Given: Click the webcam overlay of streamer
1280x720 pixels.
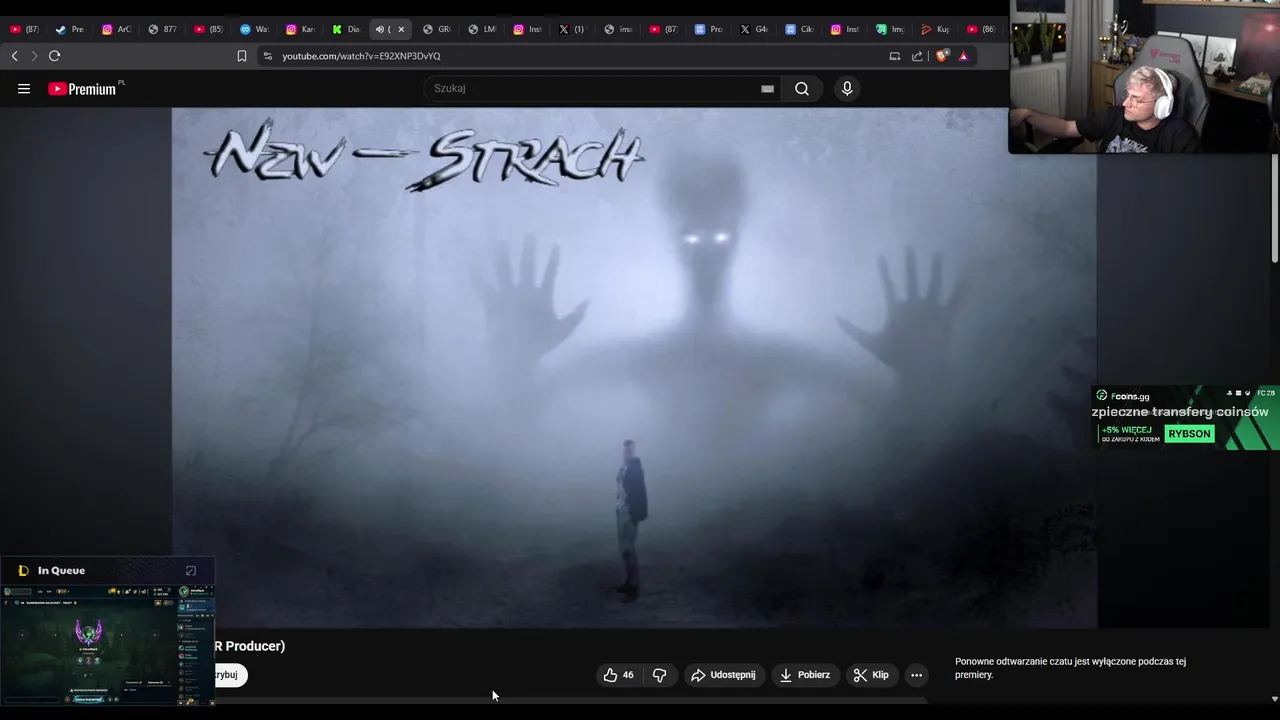Looking at the screenshot, I should 1144,77.
